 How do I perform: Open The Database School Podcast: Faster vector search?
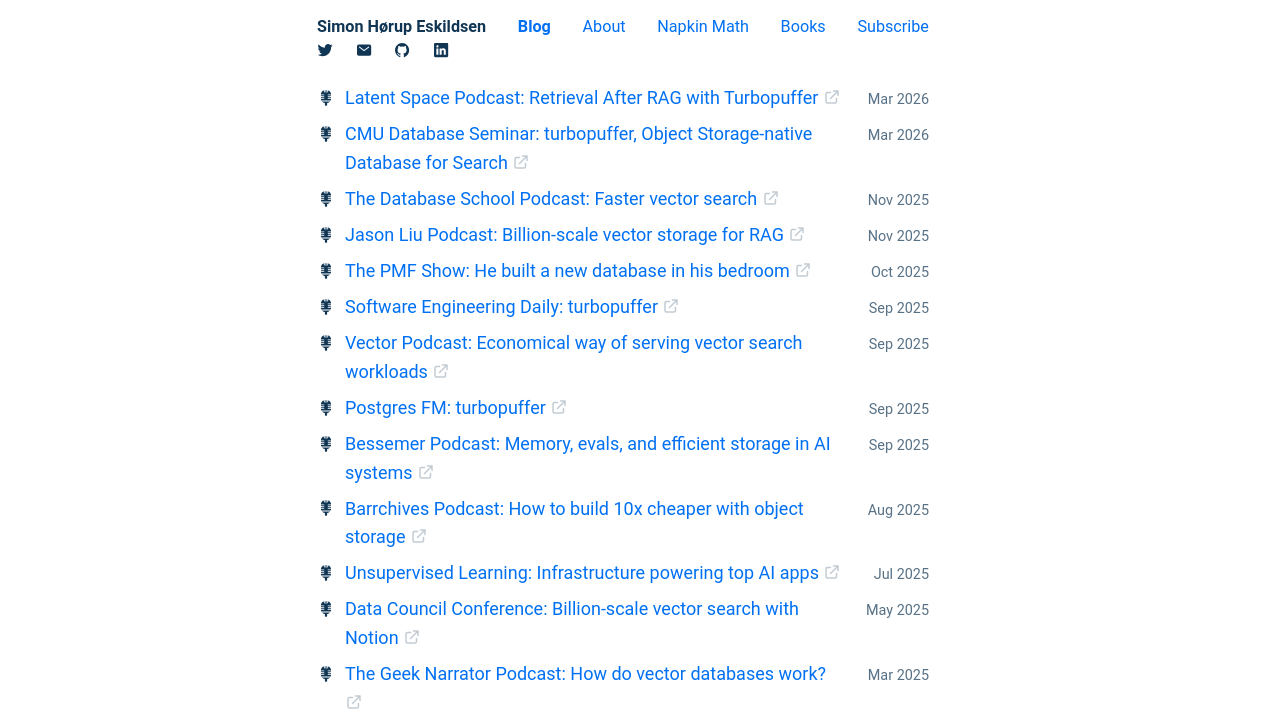coord(551,199)
